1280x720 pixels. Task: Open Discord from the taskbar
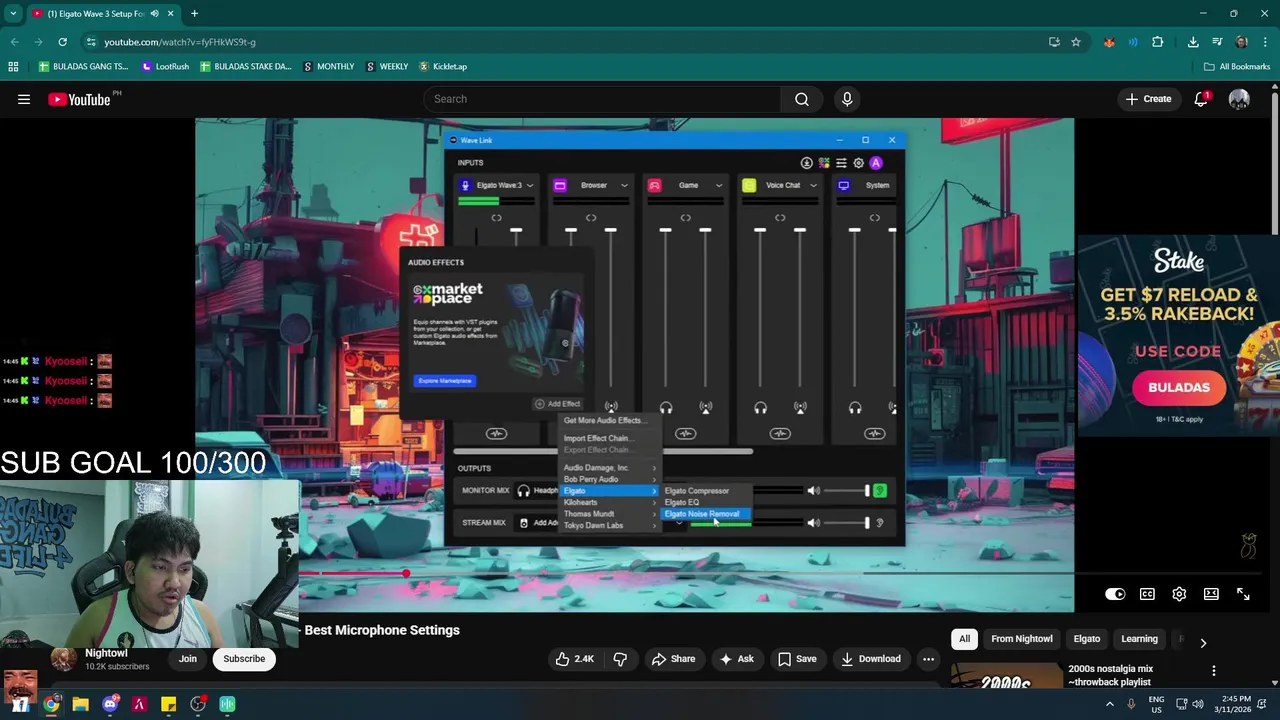(x=110, y=704)
